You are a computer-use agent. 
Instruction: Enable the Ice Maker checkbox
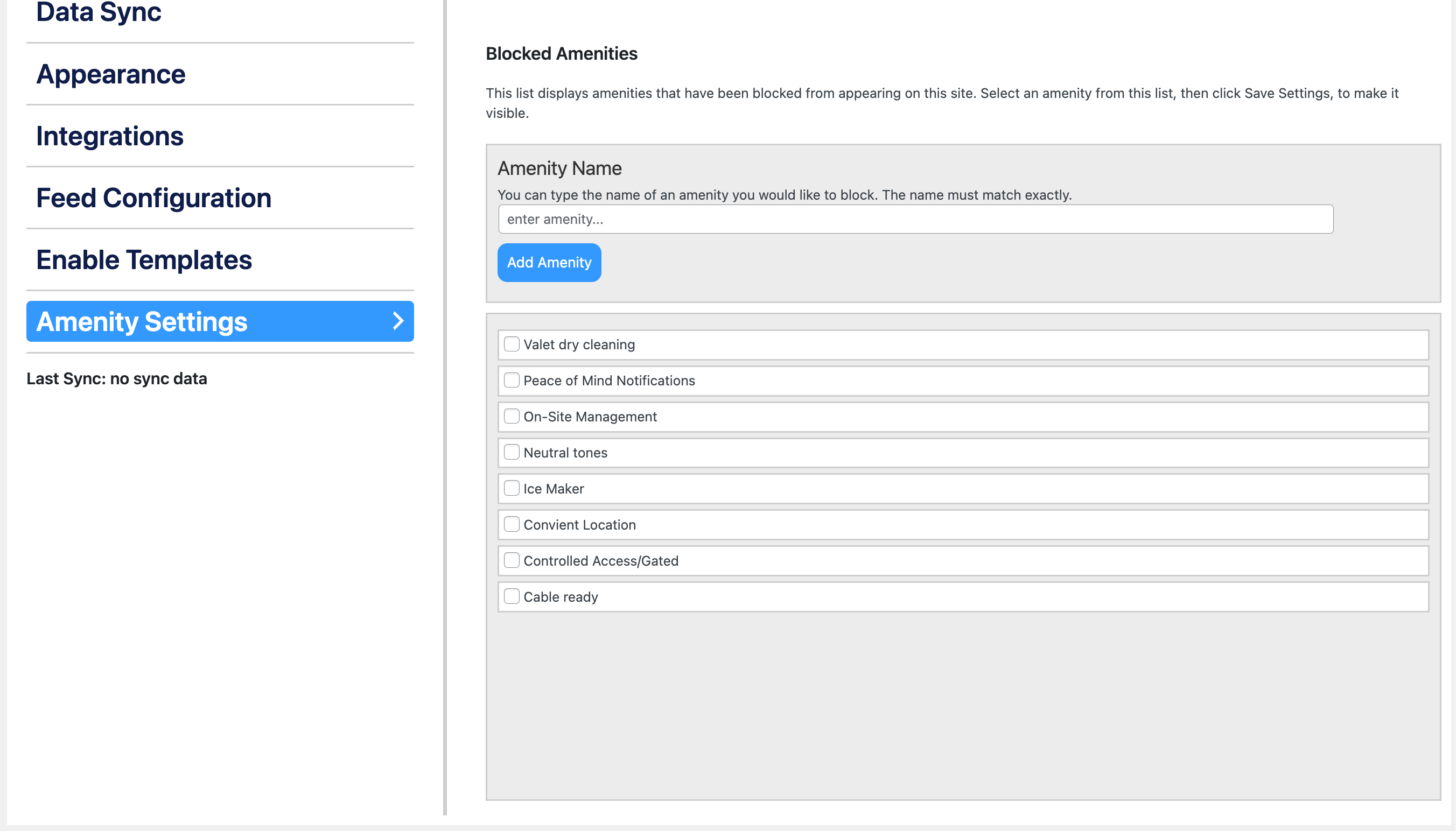click(x=512, y=488)
